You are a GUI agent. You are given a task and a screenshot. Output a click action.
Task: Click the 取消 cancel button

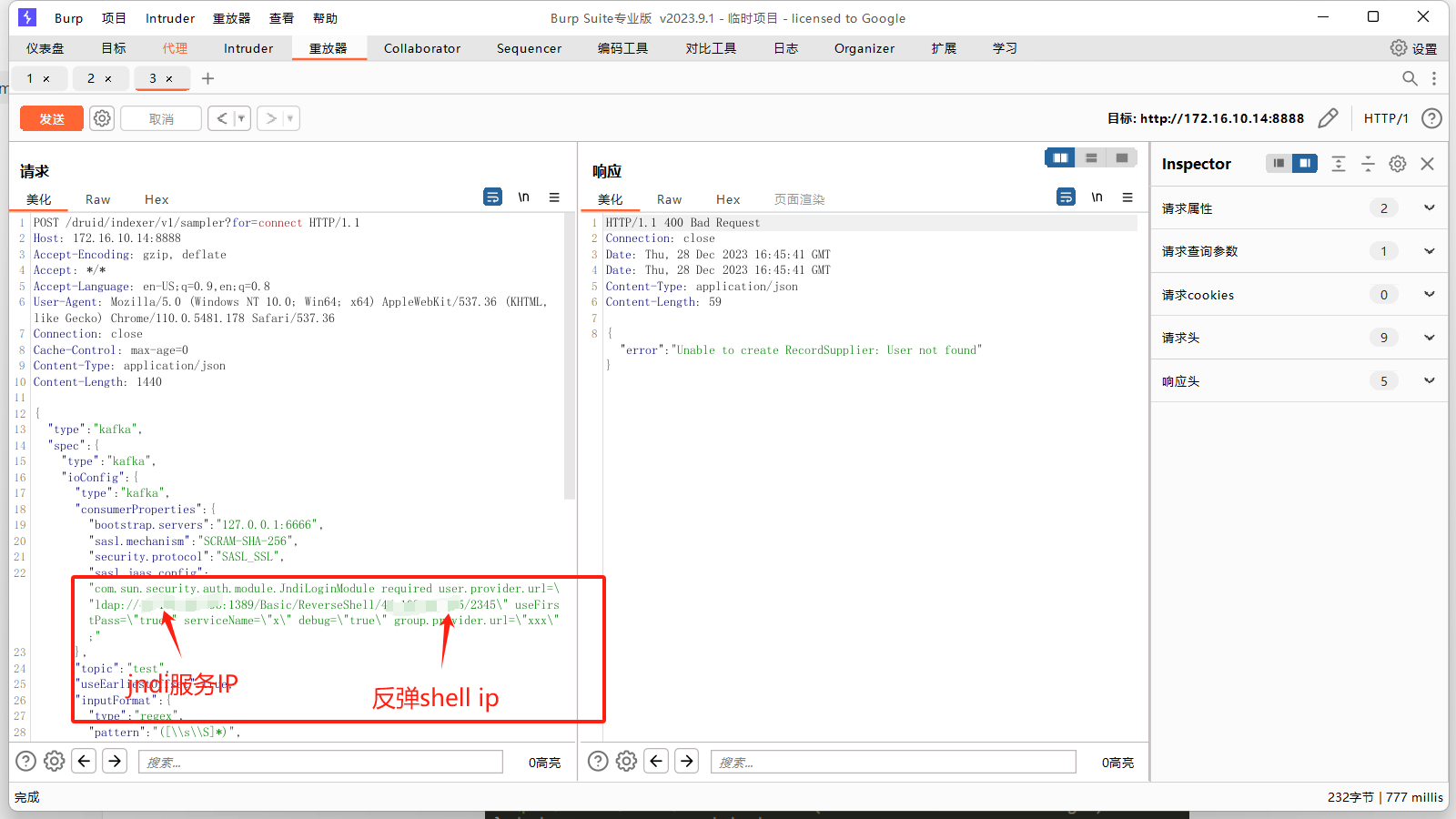tap(161, 118)
